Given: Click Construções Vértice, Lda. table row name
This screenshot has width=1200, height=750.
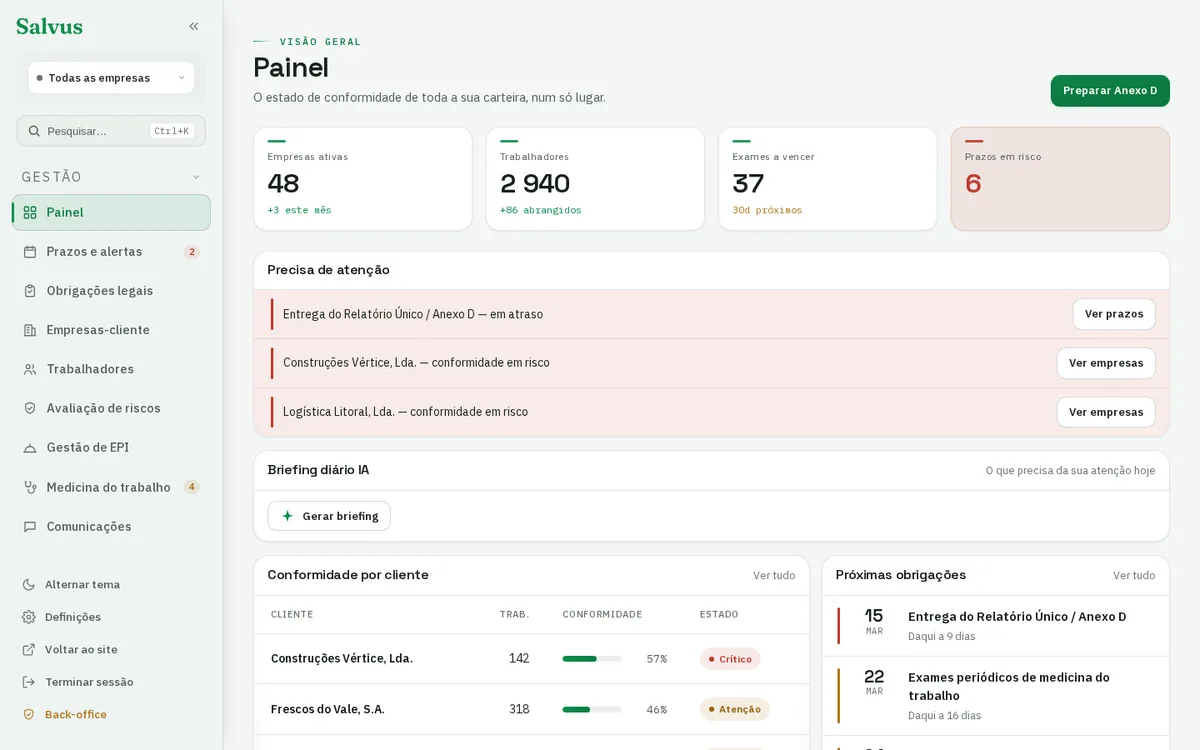Looking at the screenshot, I should pyautogui.click(x=342, y=658).
